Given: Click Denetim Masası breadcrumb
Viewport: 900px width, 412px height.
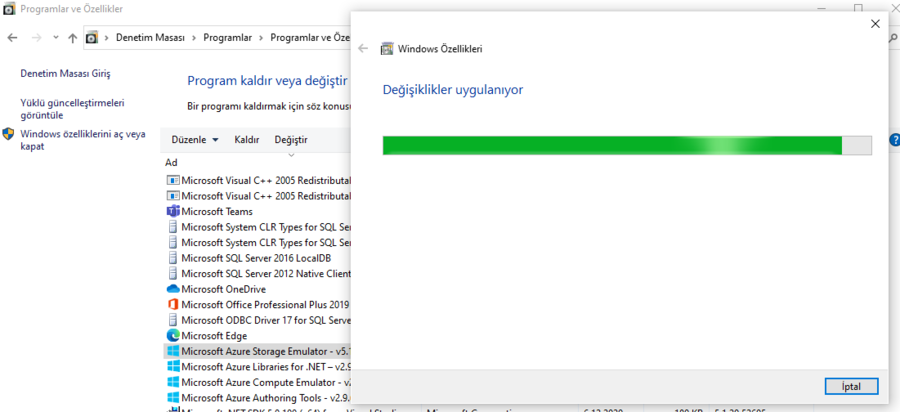Looking at the screenshot, I should tap(150, 38).
